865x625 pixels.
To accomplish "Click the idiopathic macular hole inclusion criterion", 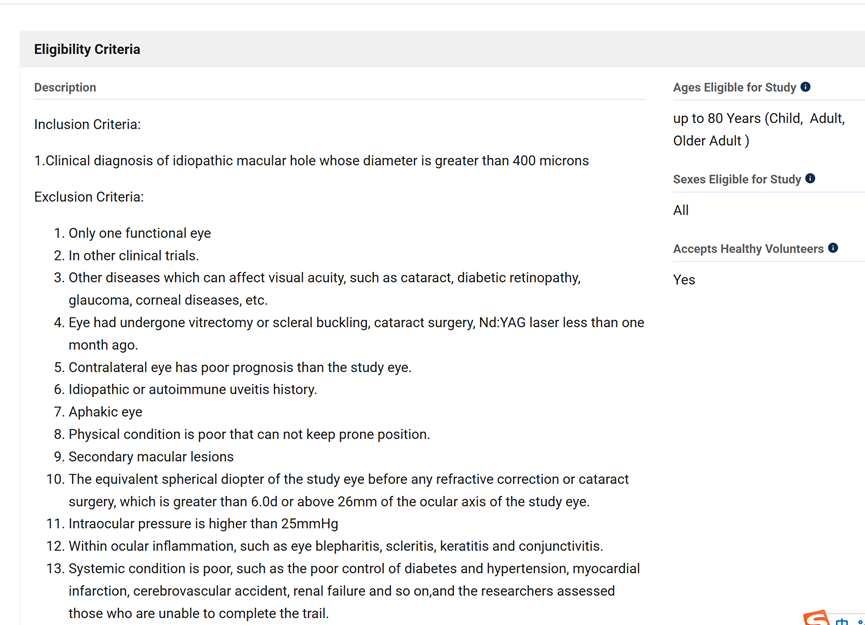I will [x=311, y=161].
